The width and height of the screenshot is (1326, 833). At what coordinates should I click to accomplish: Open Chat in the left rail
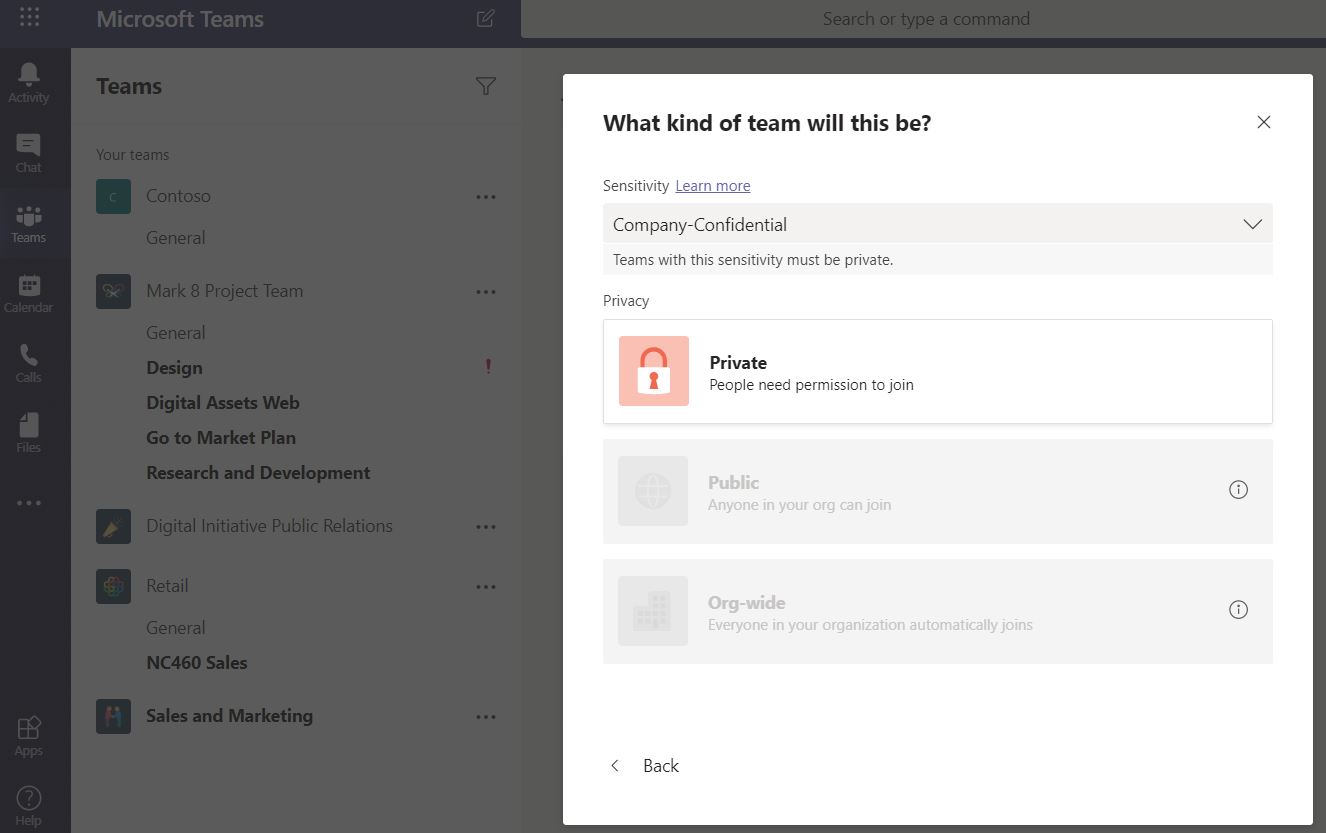coord(29,153)
